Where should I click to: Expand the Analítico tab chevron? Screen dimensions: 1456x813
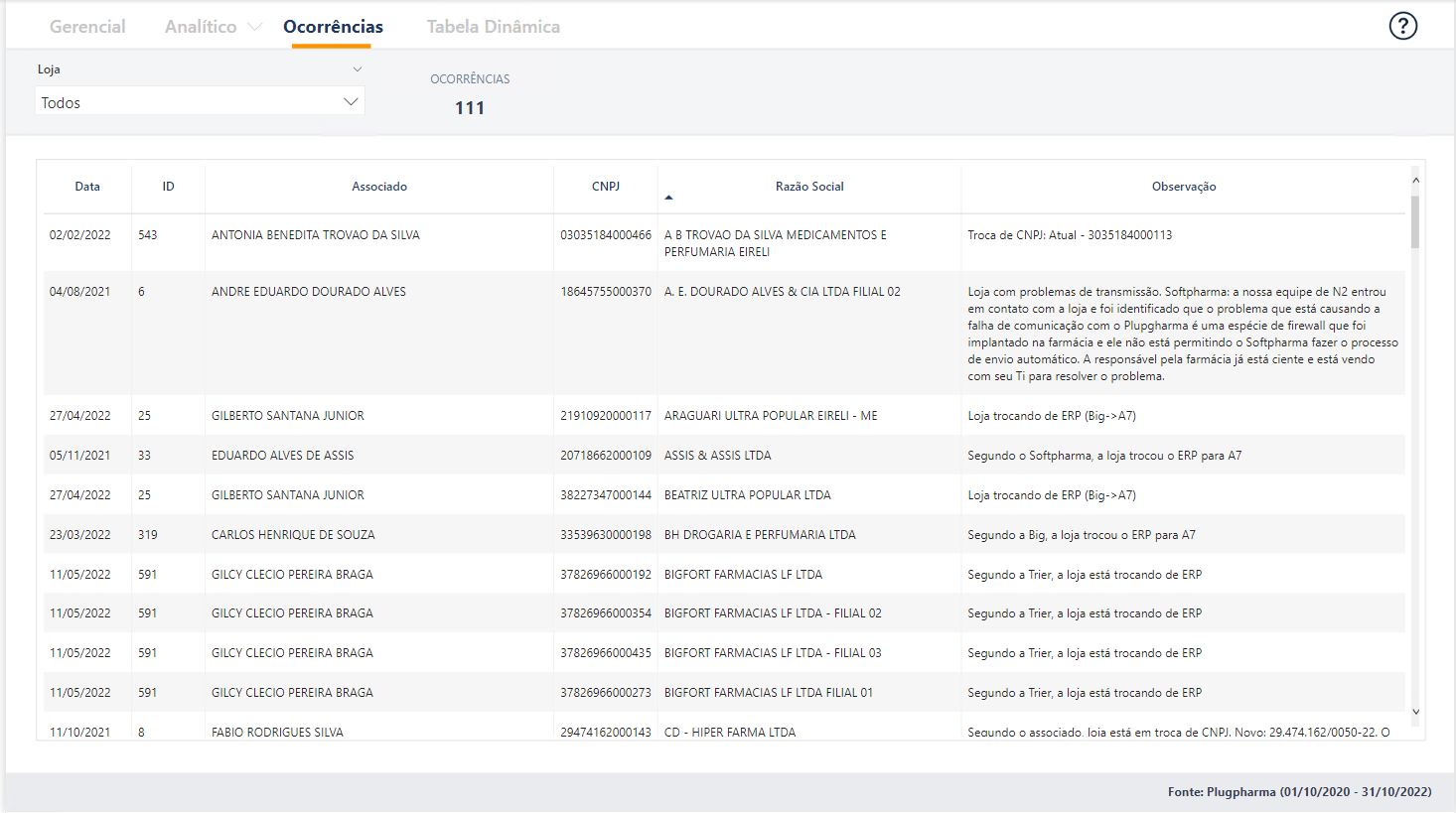[254, 28]
